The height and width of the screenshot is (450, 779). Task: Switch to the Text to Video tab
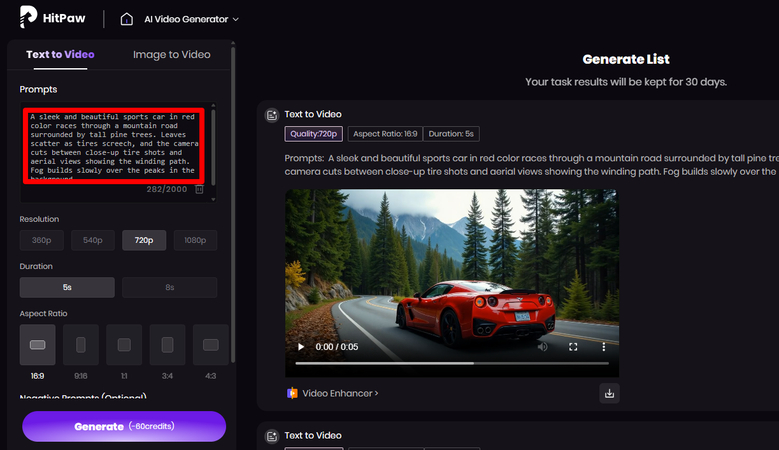[x=60, y=55]
